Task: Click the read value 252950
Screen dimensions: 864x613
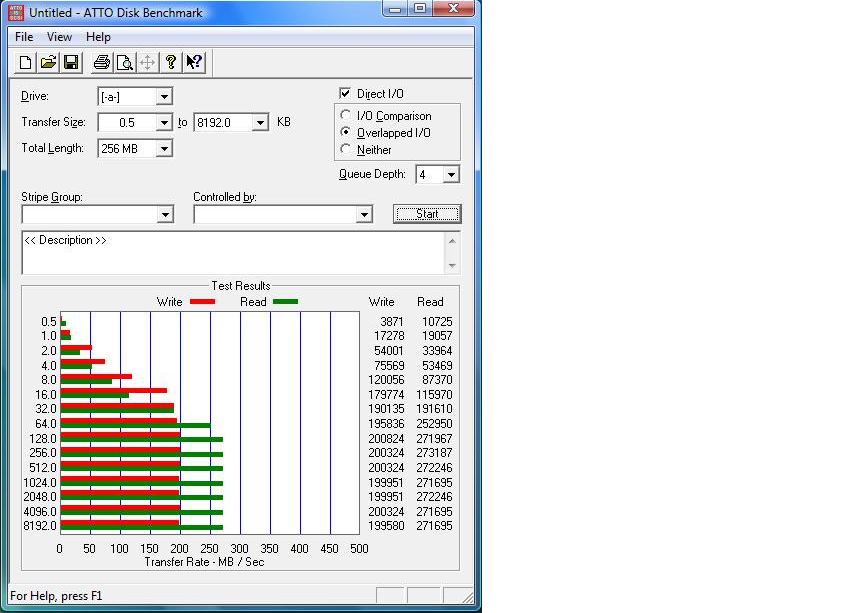Action: point(434,423)
